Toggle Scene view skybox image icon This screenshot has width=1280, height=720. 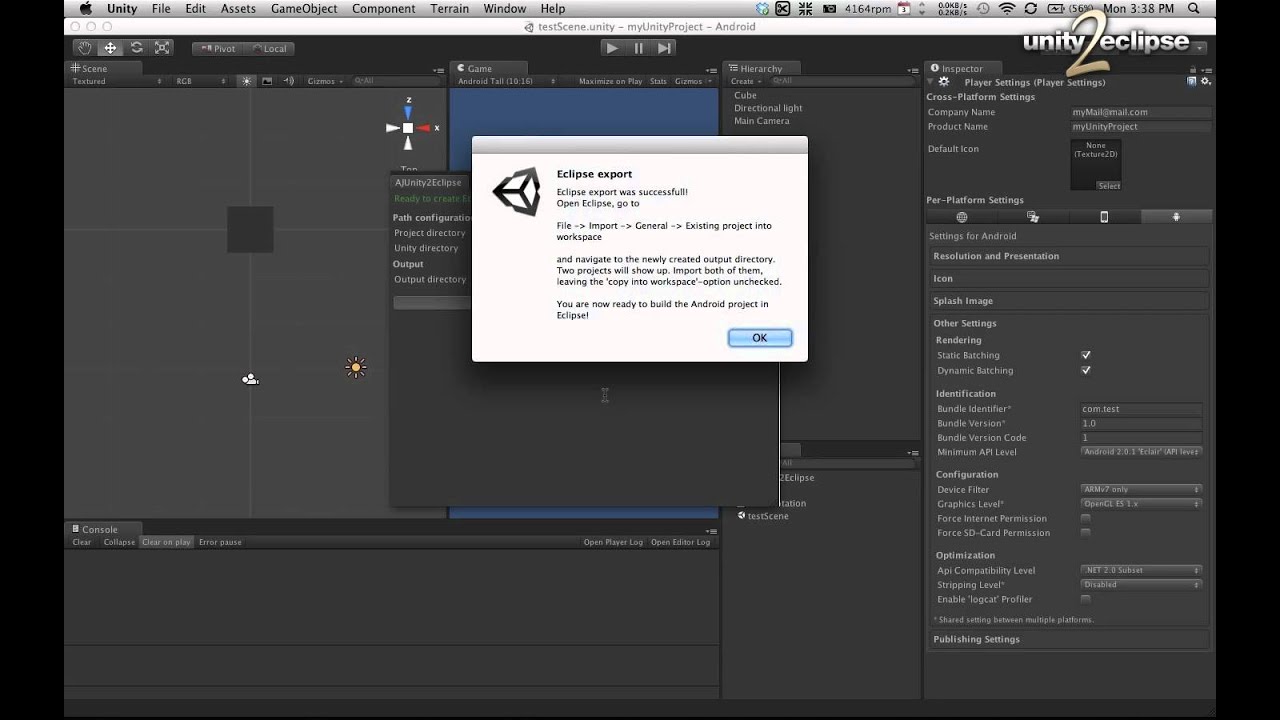pyautogui.click(x=267, y=81)
